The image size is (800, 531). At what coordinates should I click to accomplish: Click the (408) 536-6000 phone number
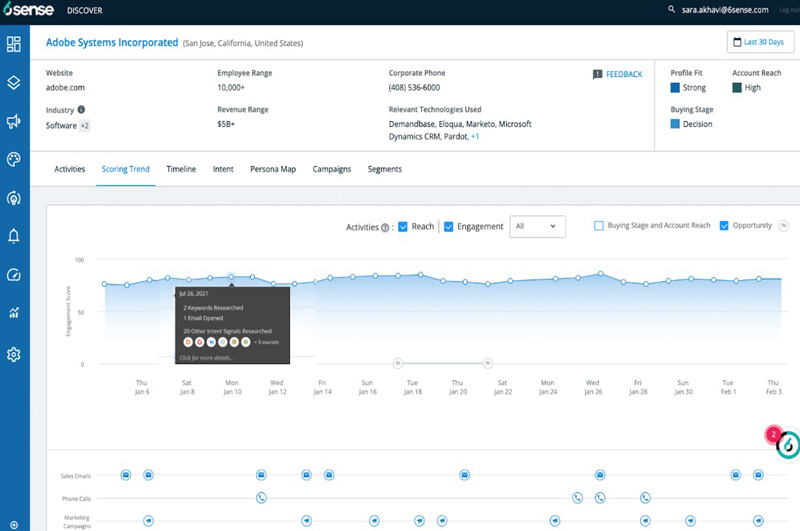pyautogui.click(x=414, y=88)
